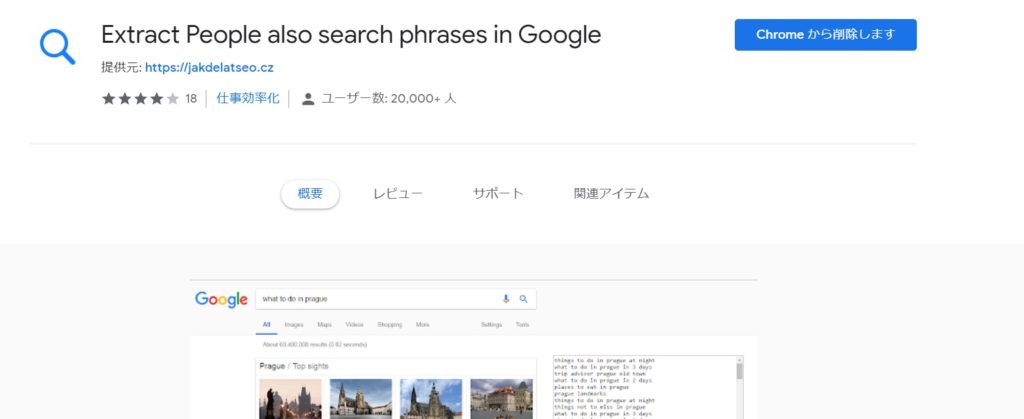Click 'prague landmarks' phrase in list
This screenshot has width=1024, height=419.
click(x=581, y=394)
